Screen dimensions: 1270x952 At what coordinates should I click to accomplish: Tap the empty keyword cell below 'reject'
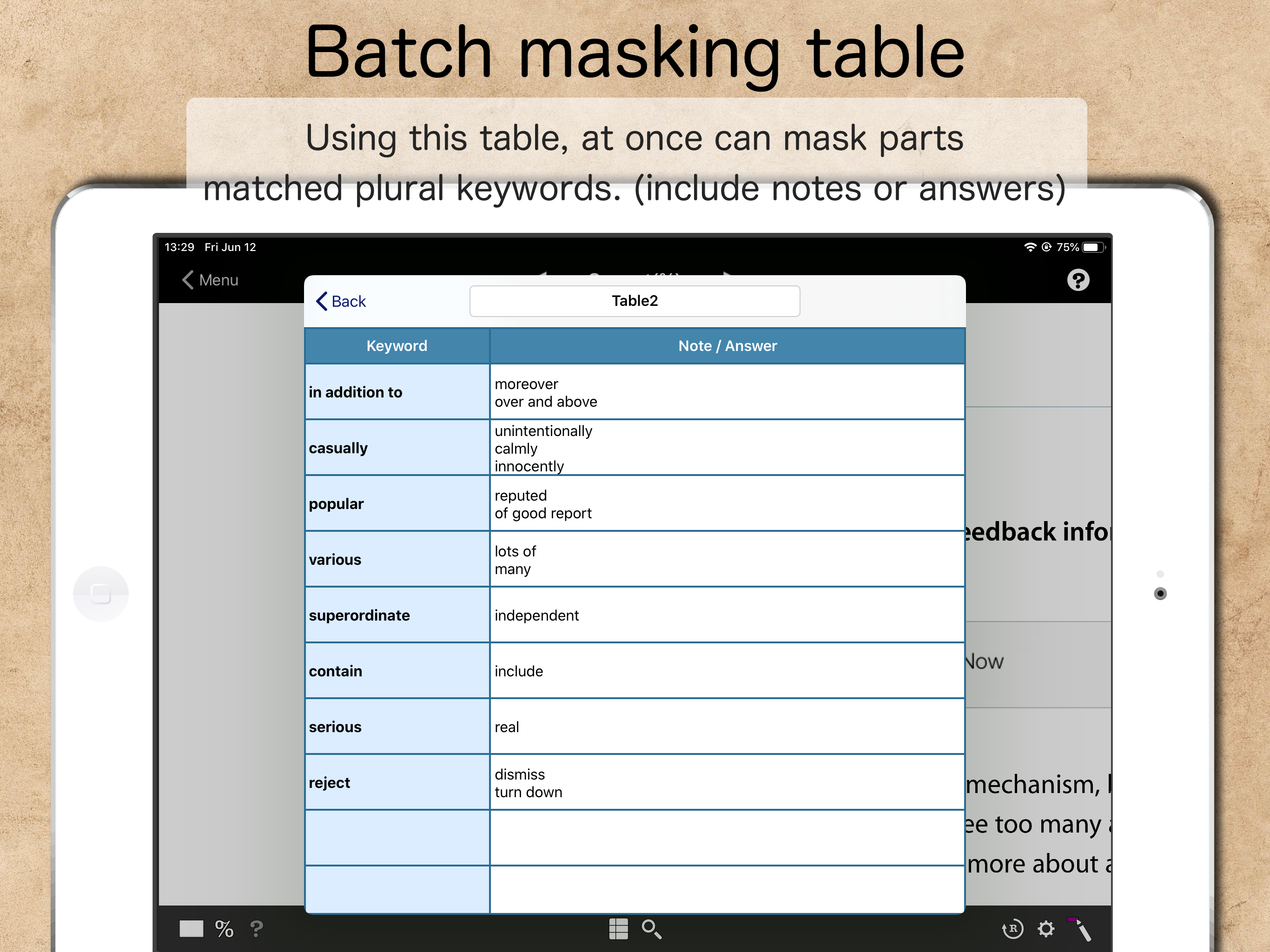[397, 838]
